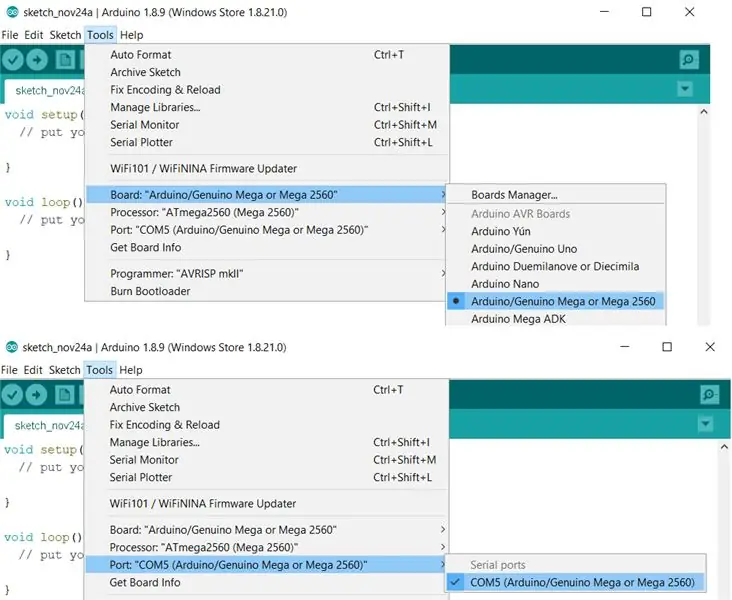Open Serial Monitor magnifier icon in top window
The height and width of the screenshot is (600, 732).
click(689, 60)
